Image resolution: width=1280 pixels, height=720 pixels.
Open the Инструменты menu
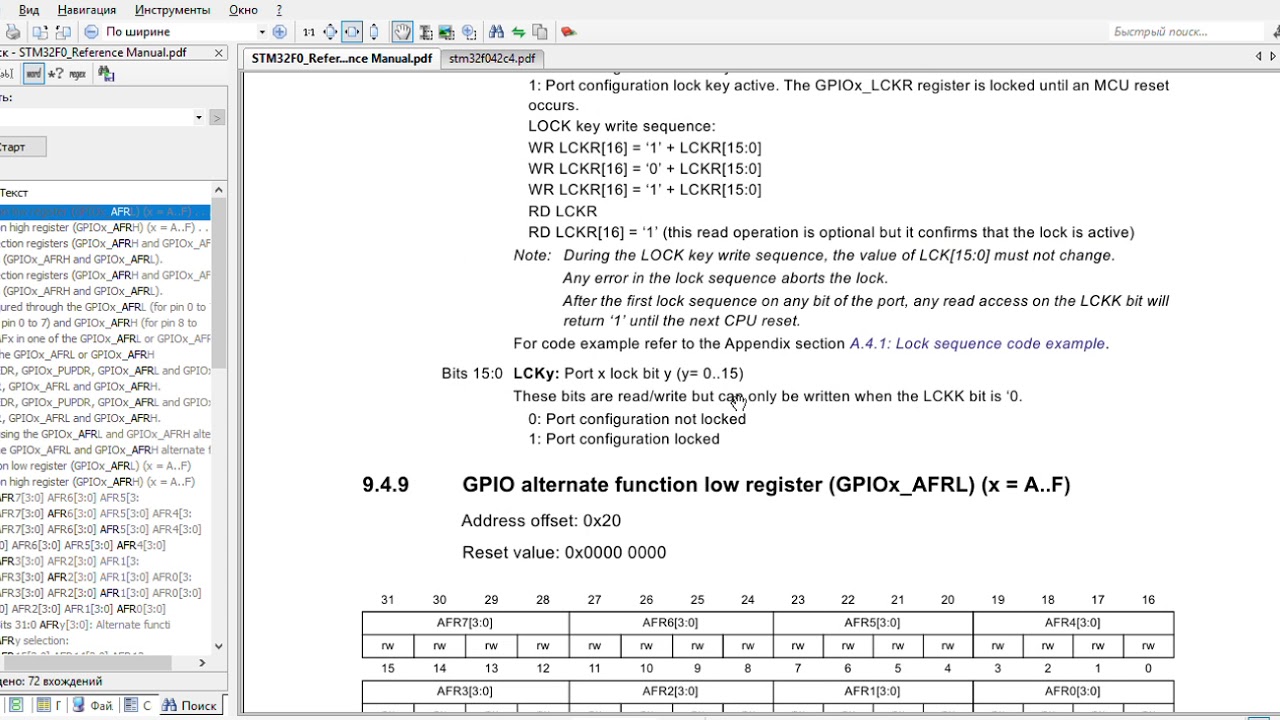pos(172,10)
